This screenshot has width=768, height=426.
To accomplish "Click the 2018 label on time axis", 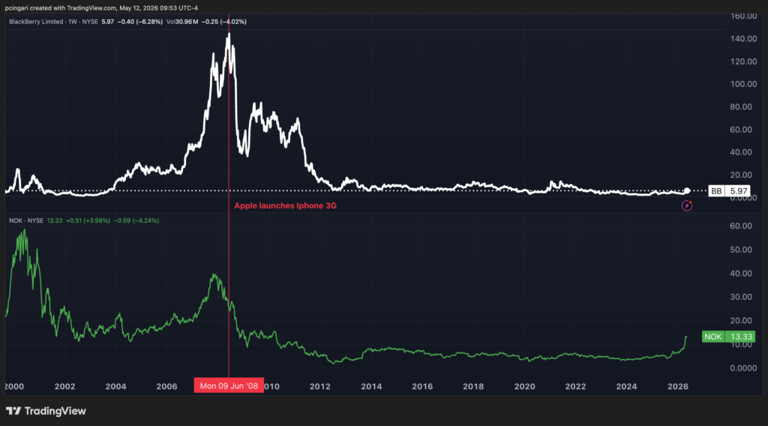I will point(473,386).
